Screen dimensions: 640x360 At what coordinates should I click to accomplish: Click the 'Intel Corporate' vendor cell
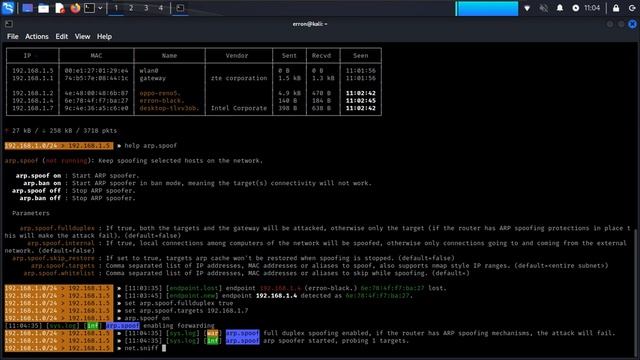point(239,108)
